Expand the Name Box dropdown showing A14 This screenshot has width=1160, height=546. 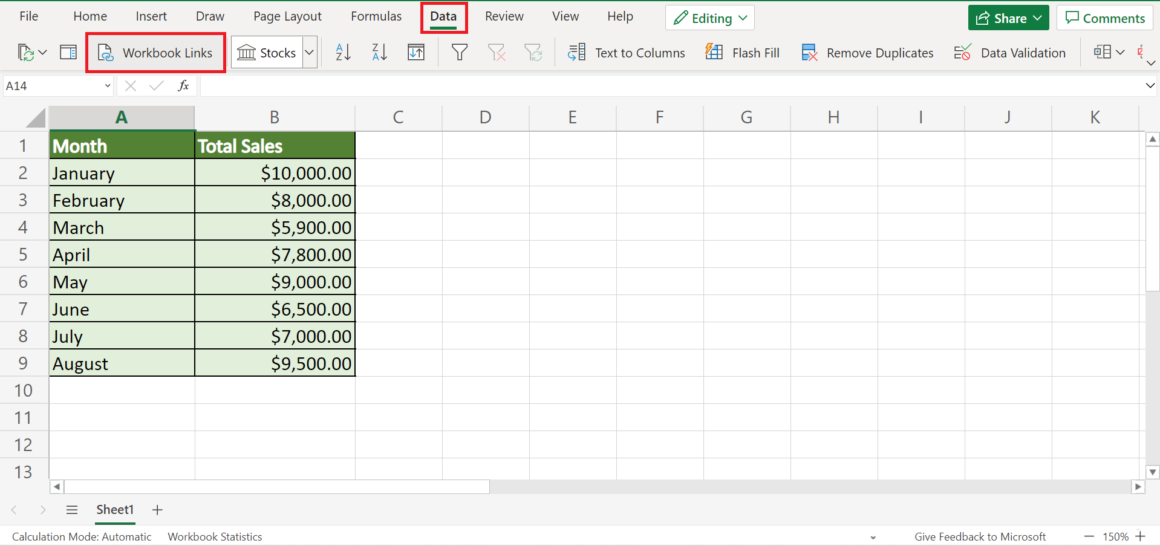[107, 86]
